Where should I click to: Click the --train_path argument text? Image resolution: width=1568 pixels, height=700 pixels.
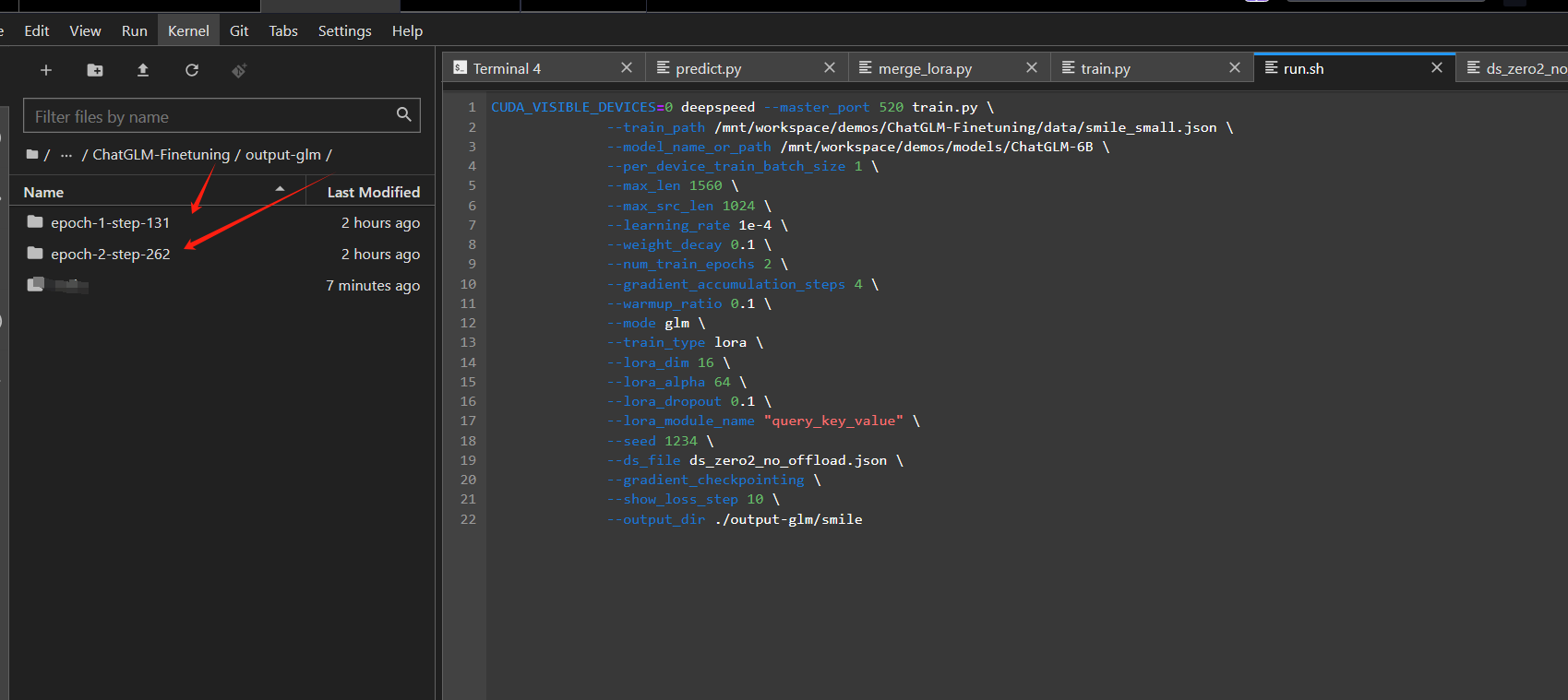pos(655,127)
